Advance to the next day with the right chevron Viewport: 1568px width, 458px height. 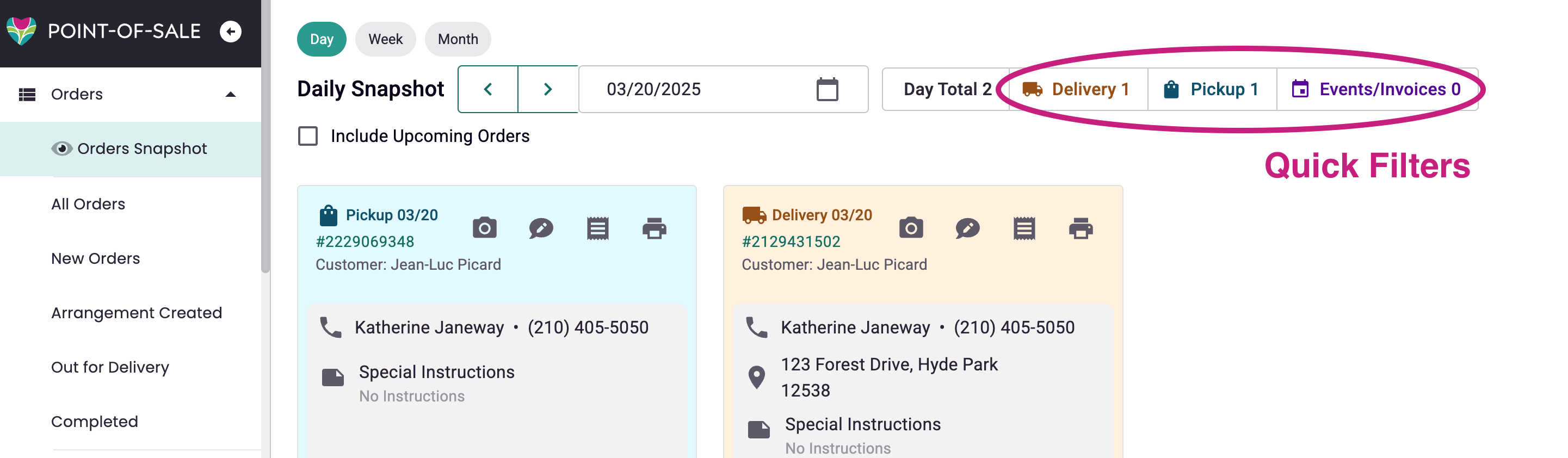pyautogui.click(x=547, y=89)
